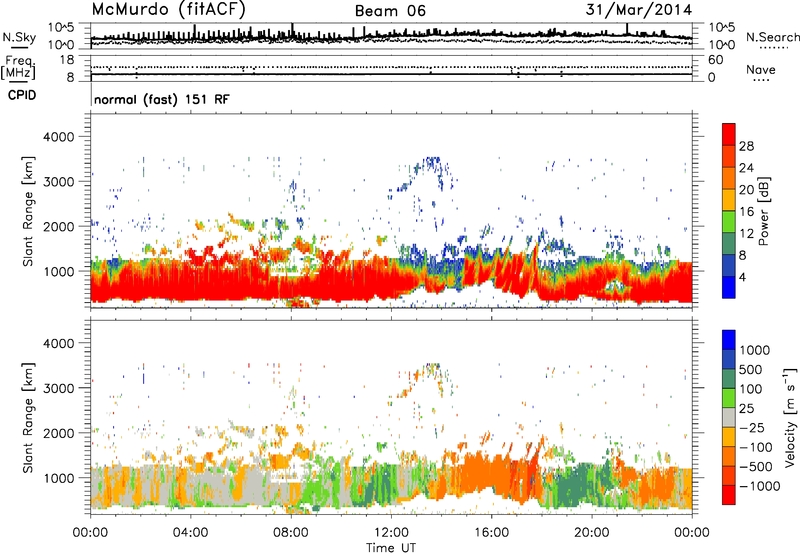Select the blue segment above 1000 on the velocity colorbar
Image resolution: width=800 pixels, height=554 pixels.
tap(729, 340)
